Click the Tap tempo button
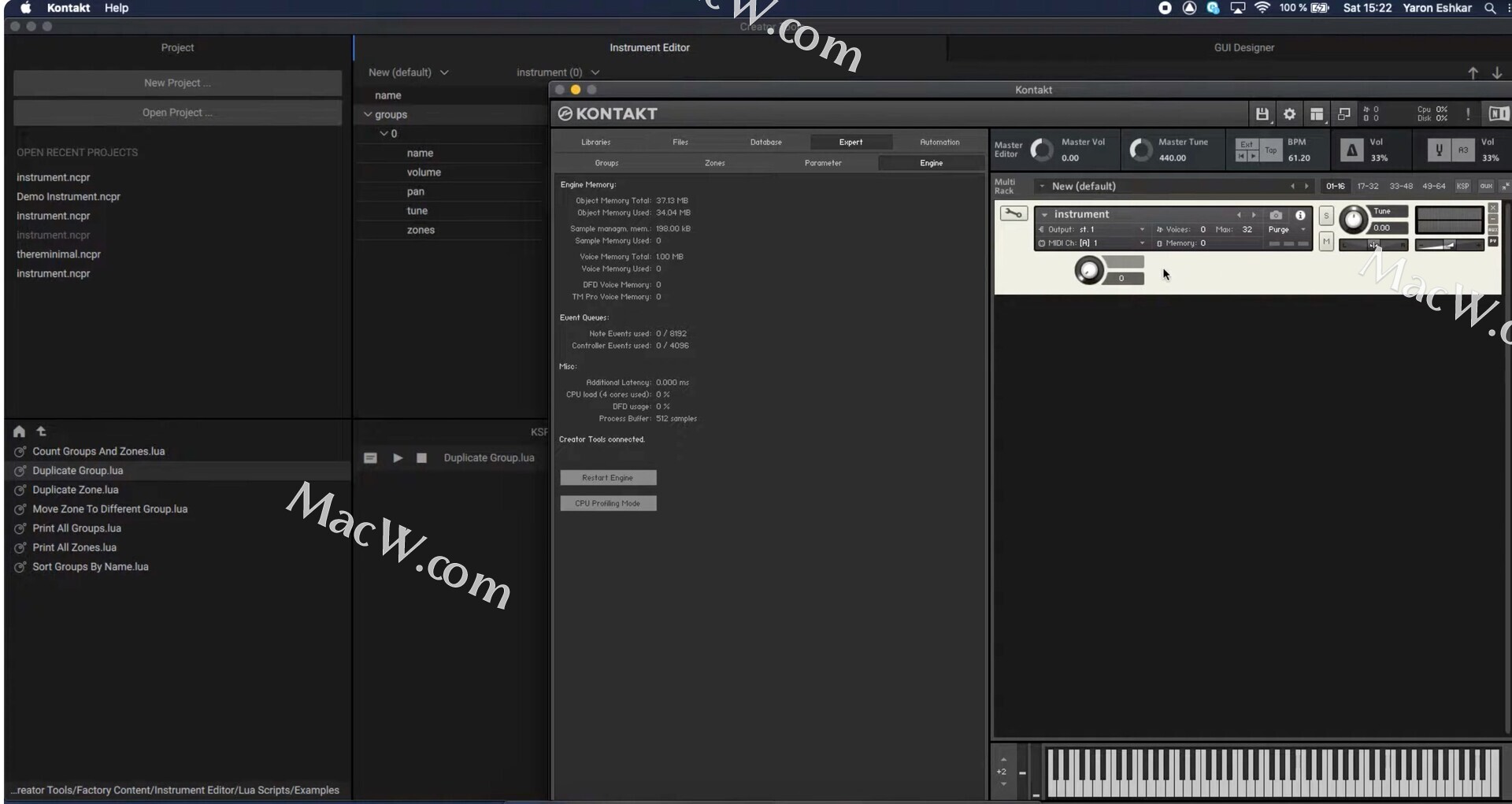This screenshot has width=1512, height=804. 1271,150
